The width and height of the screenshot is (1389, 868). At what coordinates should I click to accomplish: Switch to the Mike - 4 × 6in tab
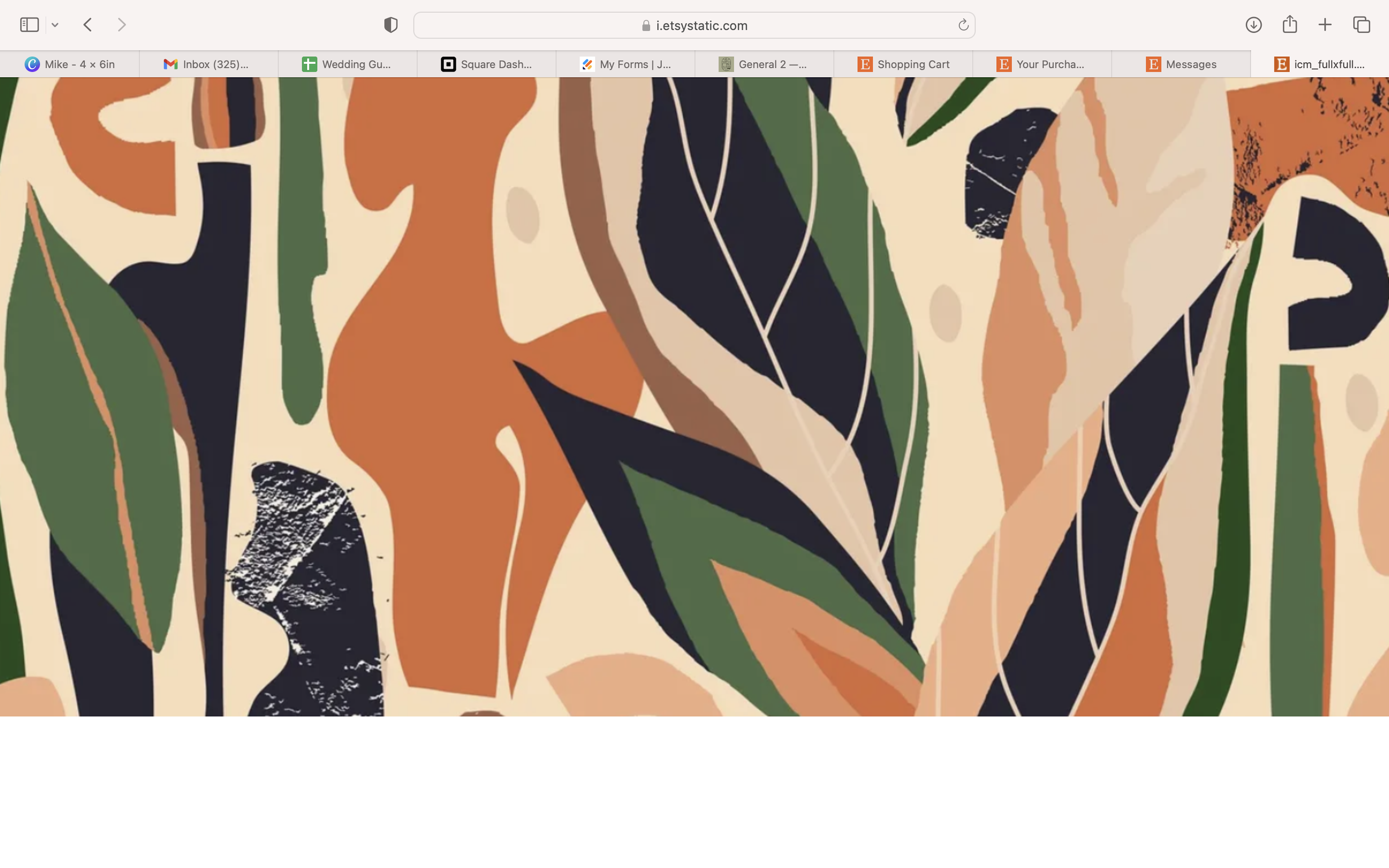pyautogui.click(x=69, y=64)
